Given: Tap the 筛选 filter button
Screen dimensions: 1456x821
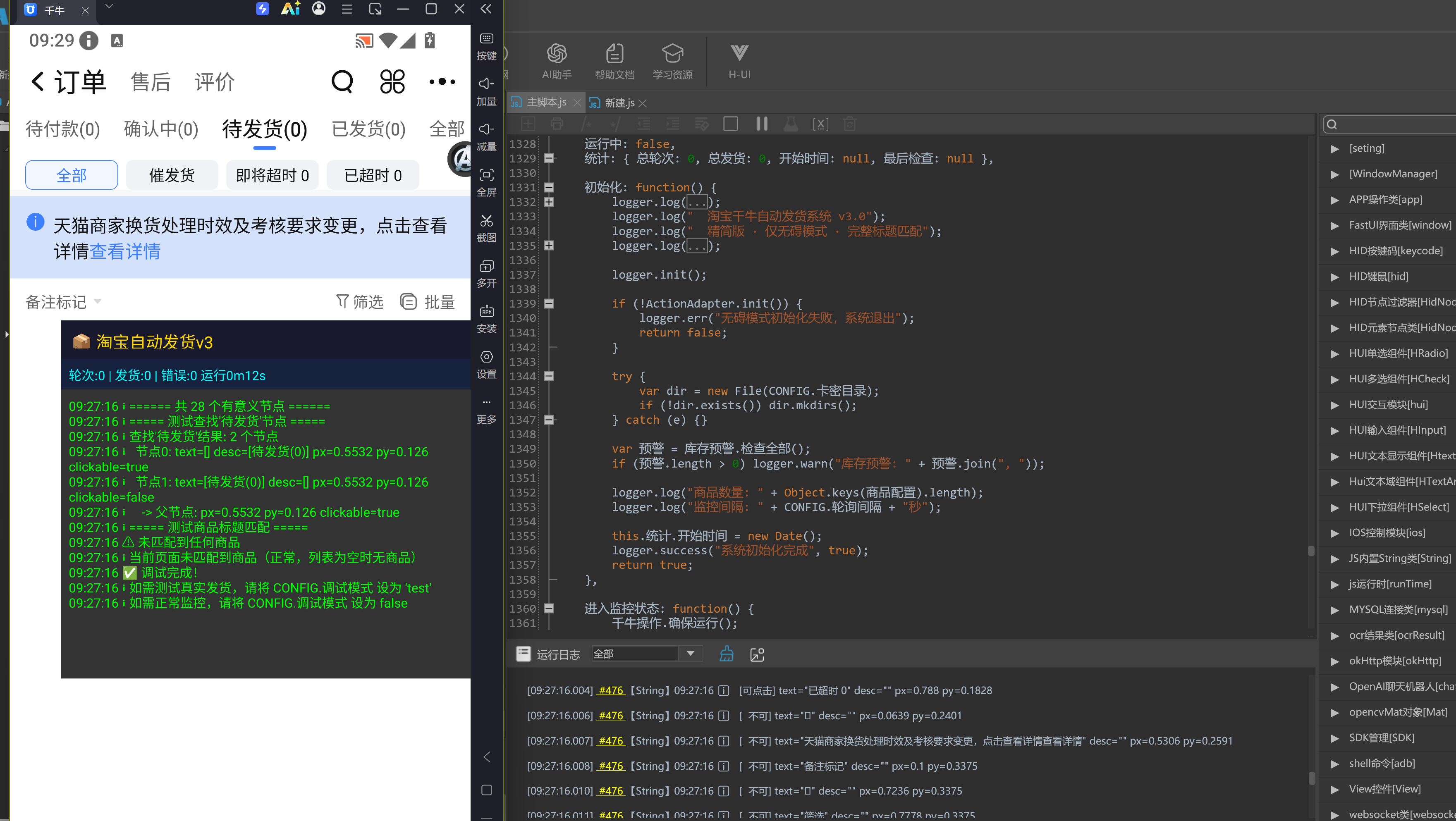Looking at the screenshot, I should click(x=359, y=302).
